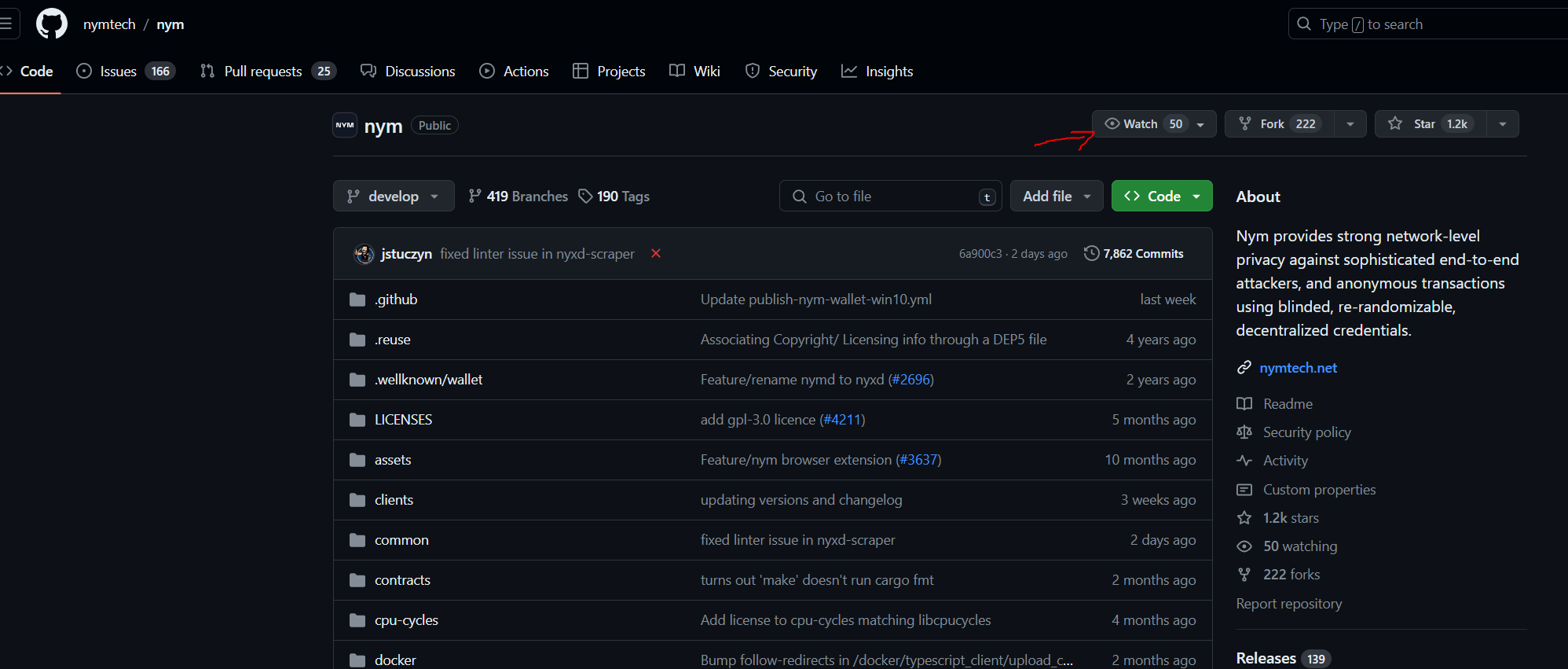Click the book icon beside Readme

click(x=1244, y=403)
